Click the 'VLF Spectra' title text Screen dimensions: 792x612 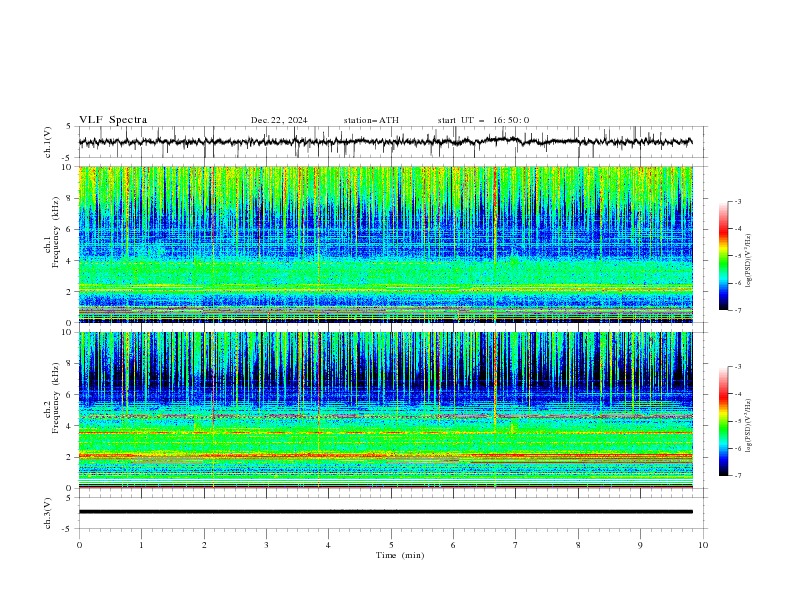tap(113, 120)
